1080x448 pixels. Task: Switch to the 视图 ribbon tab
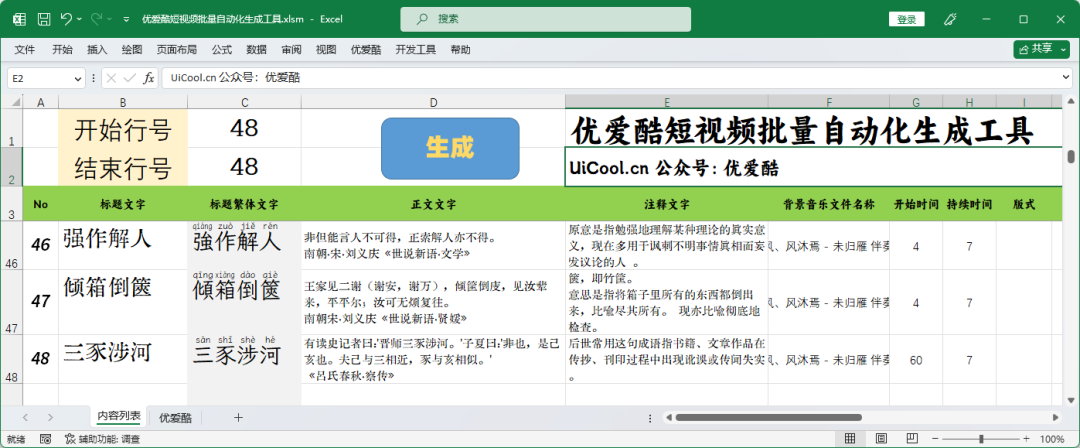click(326, 50)
